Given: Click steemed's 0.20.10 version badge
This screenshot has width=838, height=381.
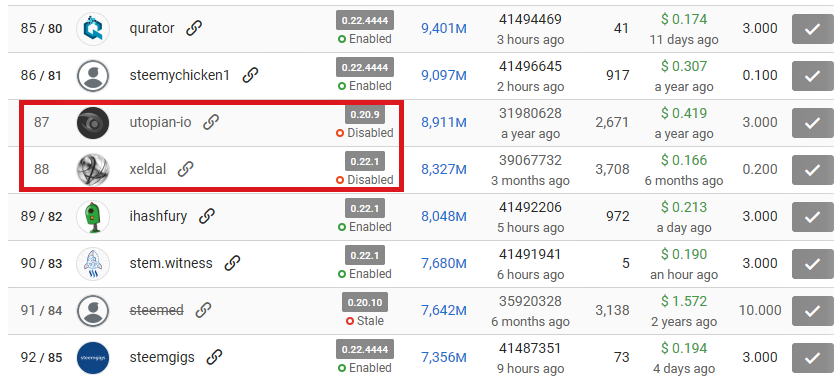Looking at the screenshot, I should 365,302.
